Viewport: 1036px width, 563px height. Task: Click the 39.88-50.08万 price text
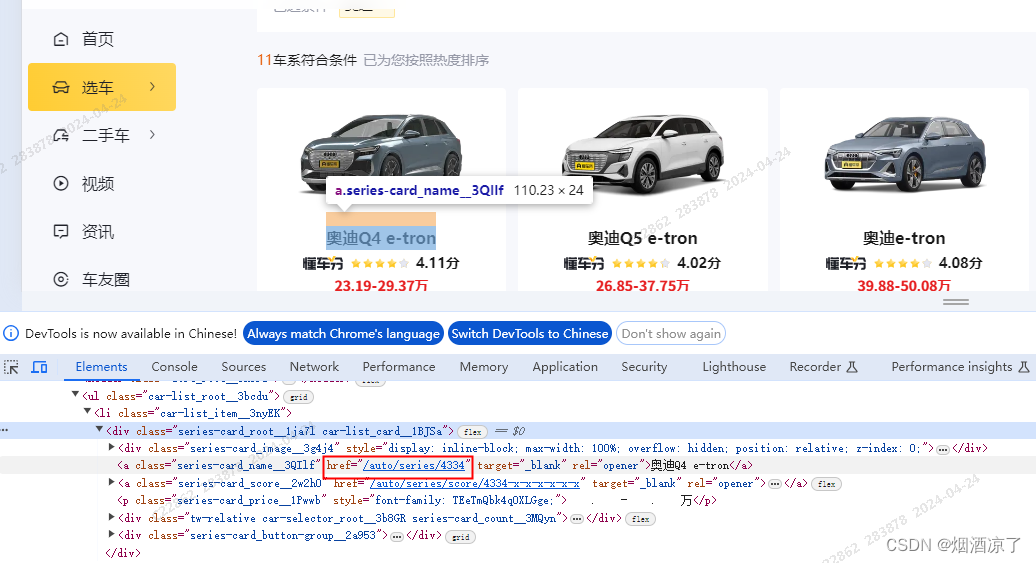point(904,285)
